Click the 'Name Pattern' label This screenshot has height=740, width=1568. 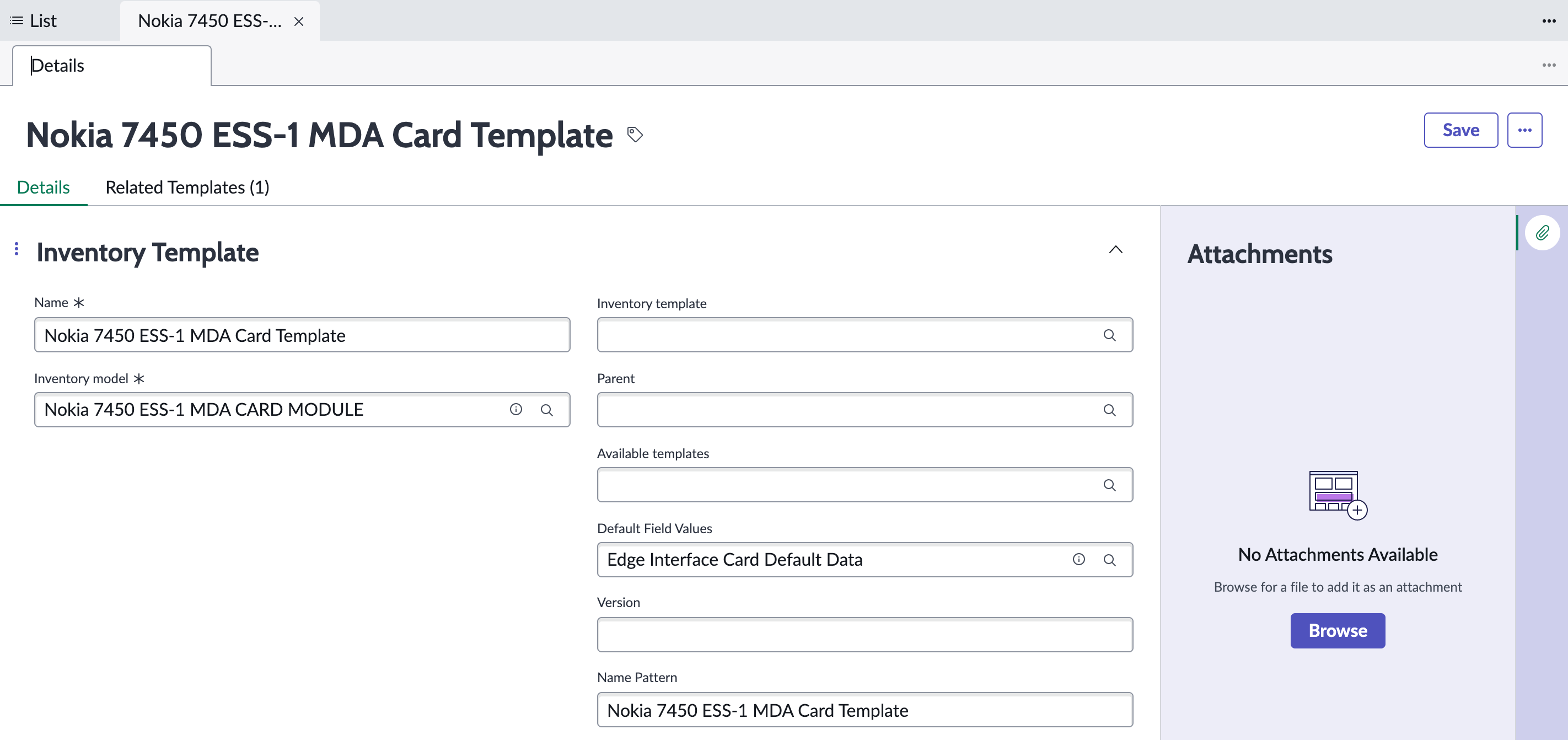coord(637,677)
